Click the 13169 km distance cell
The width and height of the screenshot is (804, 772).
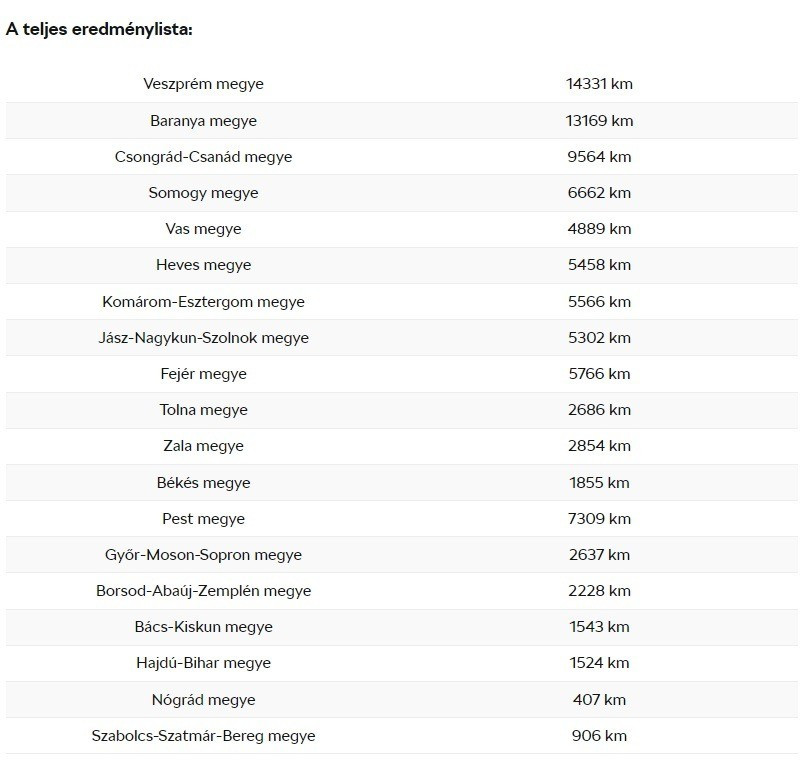point(599,121)
